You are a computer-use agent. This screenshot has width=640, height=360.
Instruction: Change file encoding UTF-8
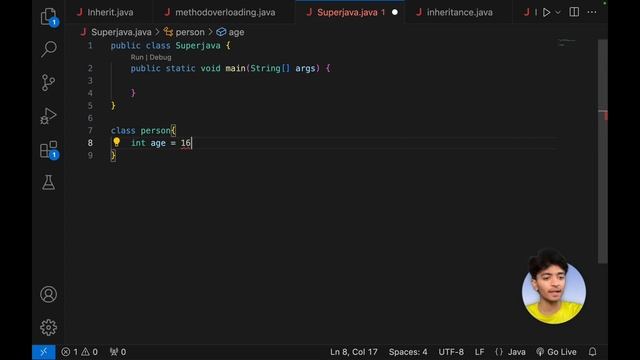(x=451, y=352)
